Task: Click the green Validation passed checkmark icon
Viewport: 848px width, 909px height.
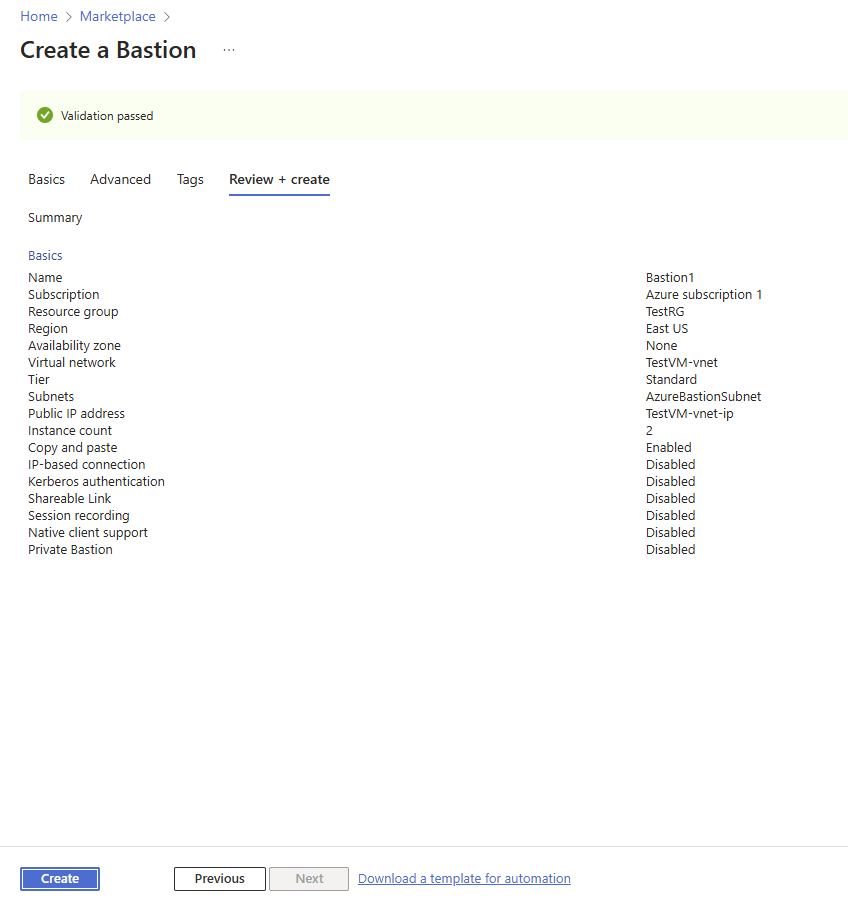Action: pos(45,115)
